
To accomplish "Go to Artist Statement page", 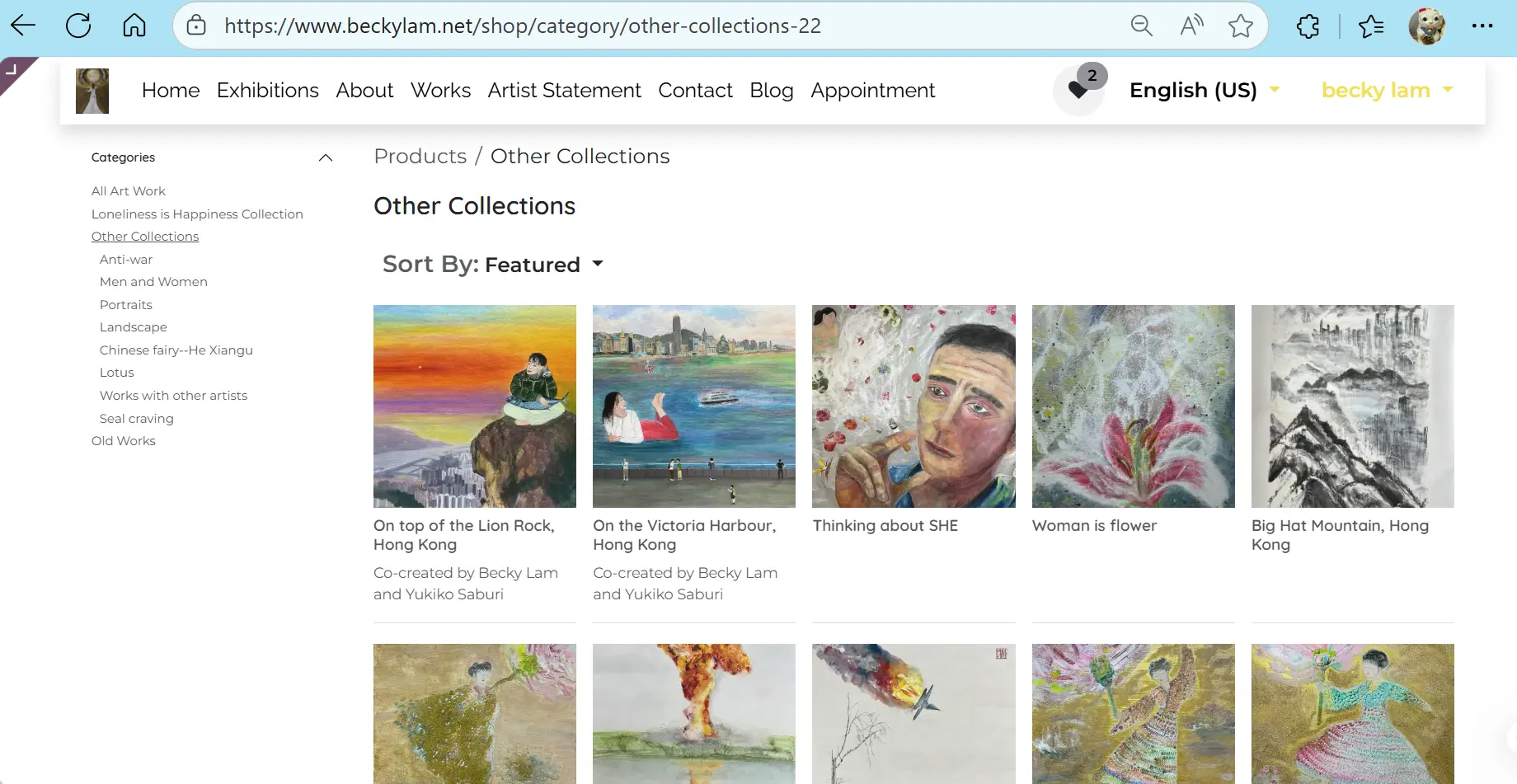I will [564, 90].
